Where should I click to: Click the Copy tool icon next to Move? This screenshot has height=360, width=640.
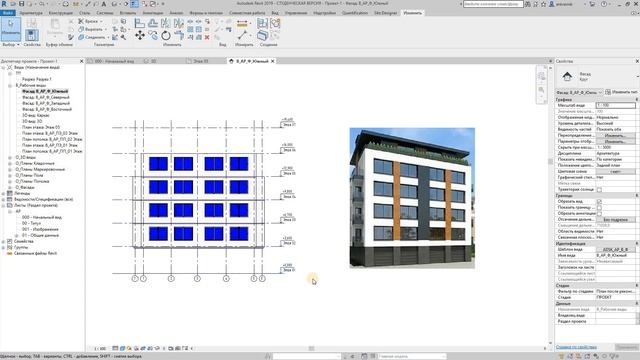pos(153,36)
